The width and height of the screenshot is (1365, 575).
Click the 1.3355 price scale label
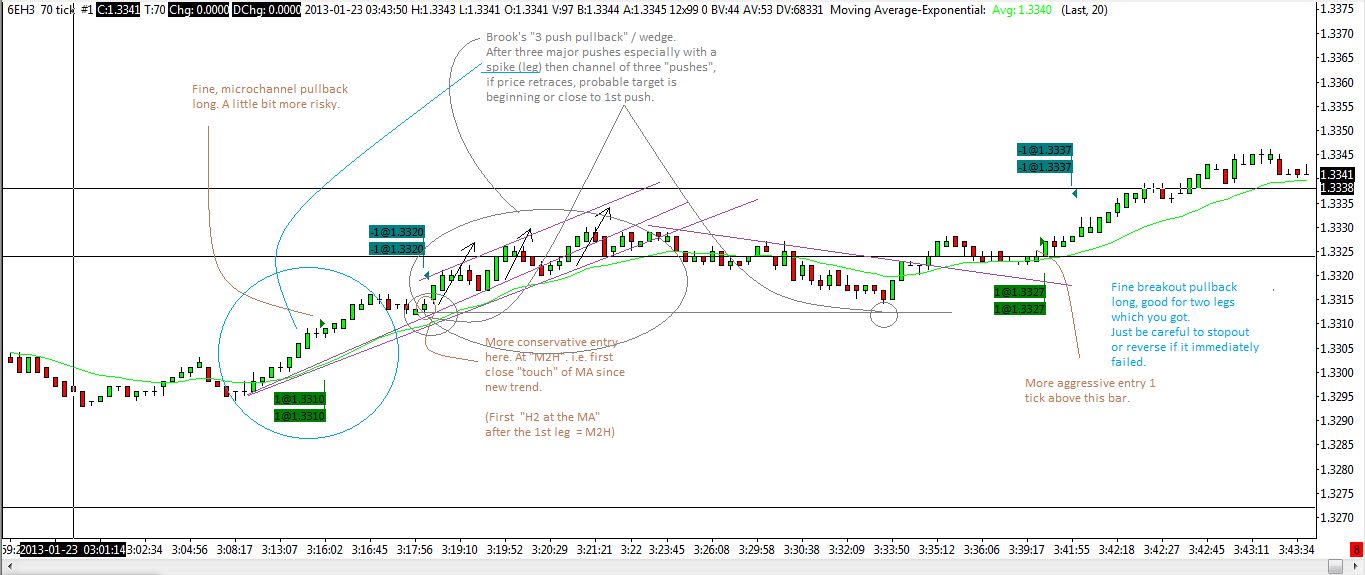click(x=1338, y=106)
